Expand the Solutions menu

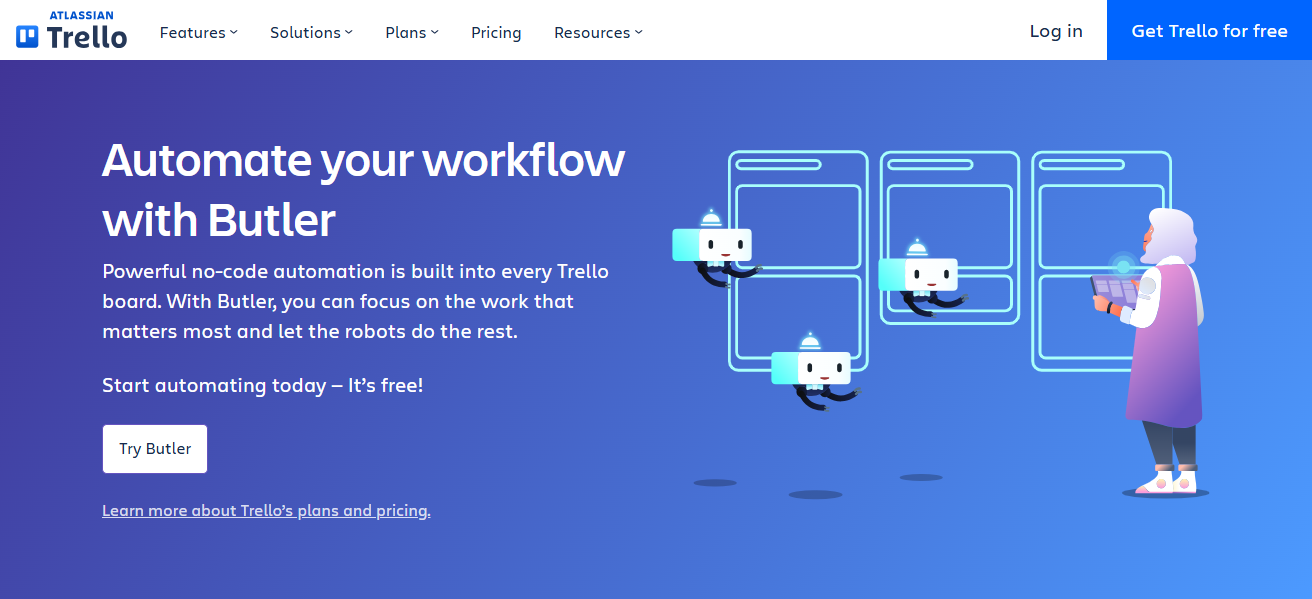311,32
